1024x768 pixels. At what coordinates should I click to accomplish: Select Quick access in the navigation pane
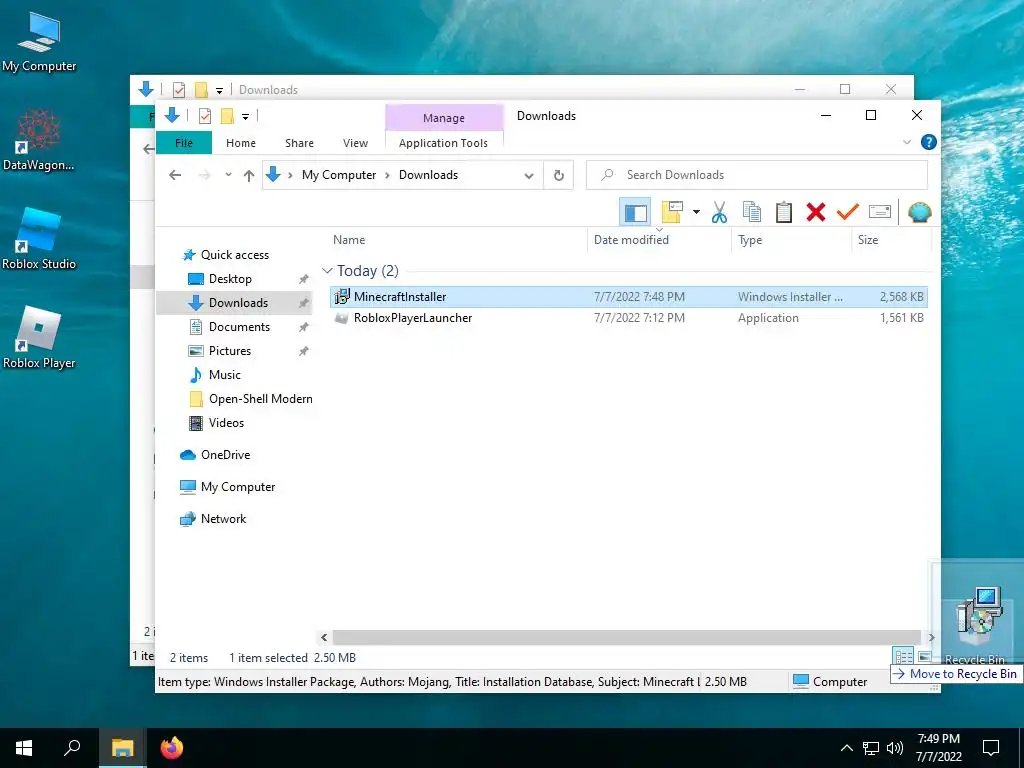pyautogui.click(x=234, y=255)
